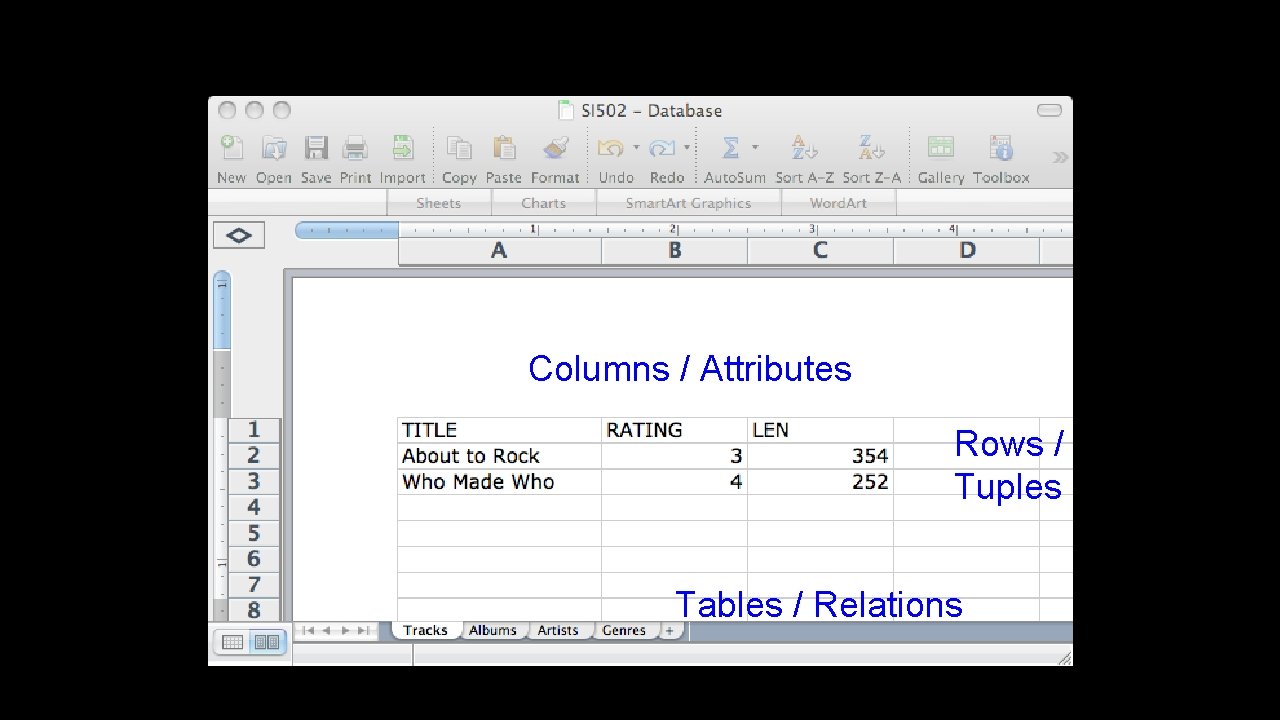This screenshot has height=720, width=1280.
Task: Click the Import toolbar icon
Action: (x=402, y=148)
